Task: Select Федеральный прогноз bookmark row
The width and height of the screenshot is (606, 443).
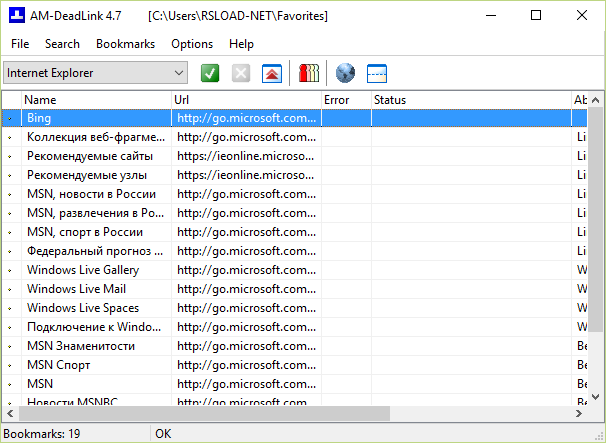Action: pos(294,251)
